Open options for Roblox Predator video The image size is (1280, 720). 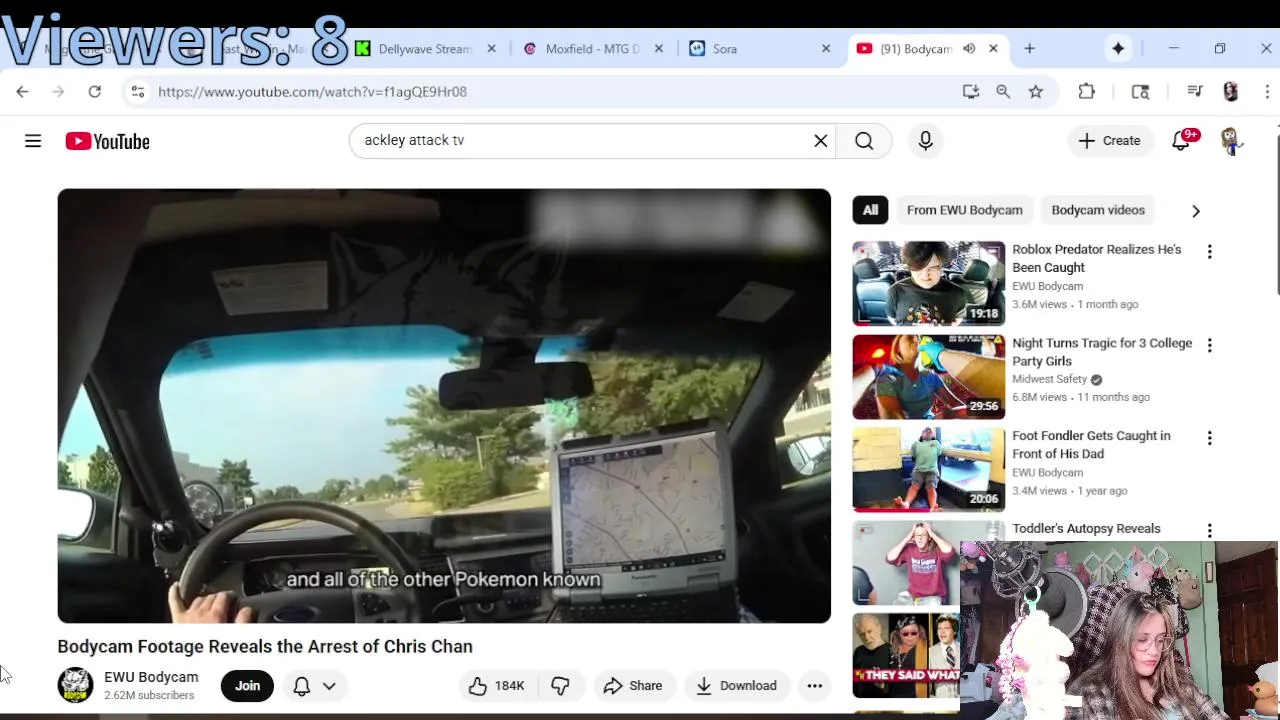(1209, 252)
